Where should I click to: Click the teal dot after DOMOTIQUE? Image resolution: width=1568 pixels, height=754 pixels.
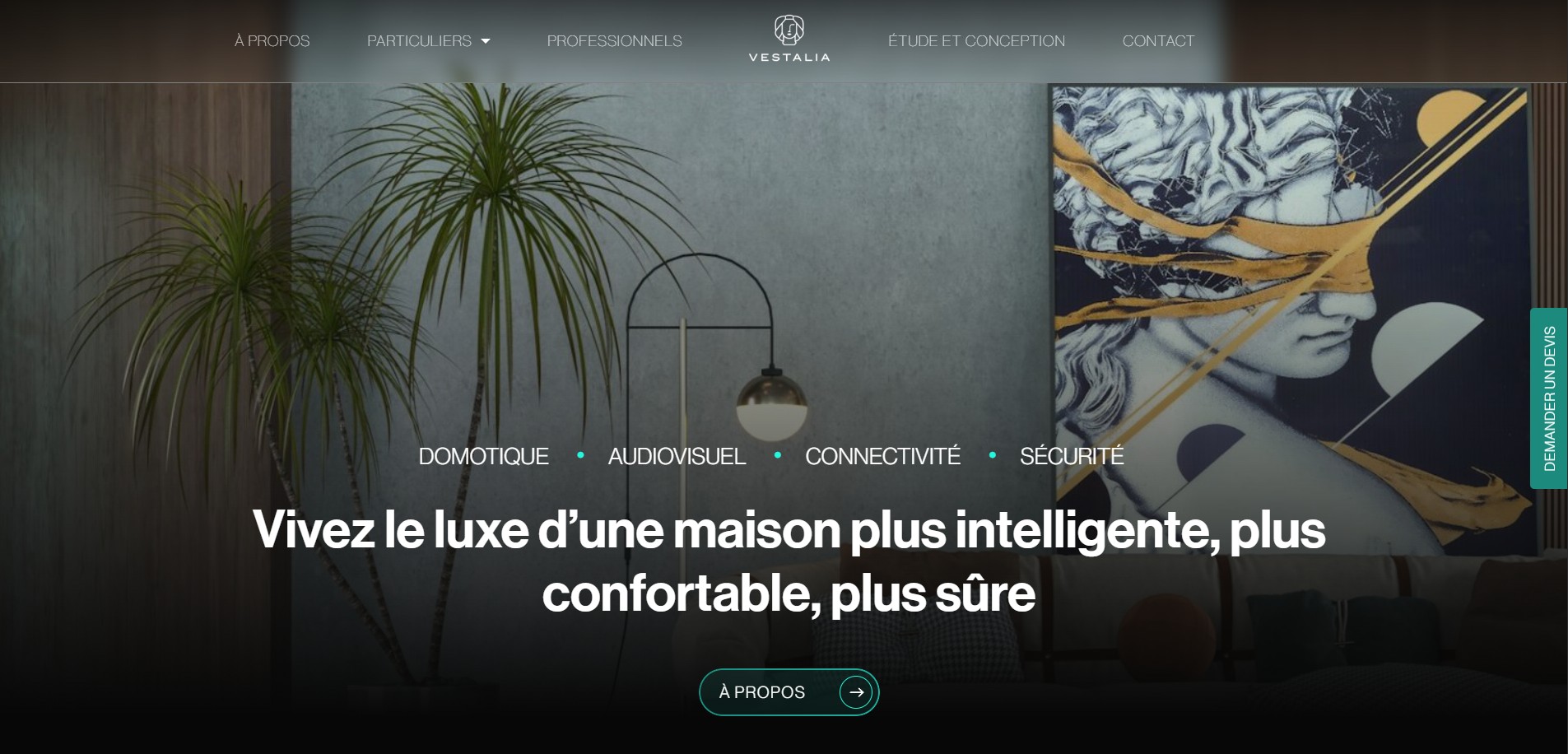pyautogui.click(x=580, y=454)
